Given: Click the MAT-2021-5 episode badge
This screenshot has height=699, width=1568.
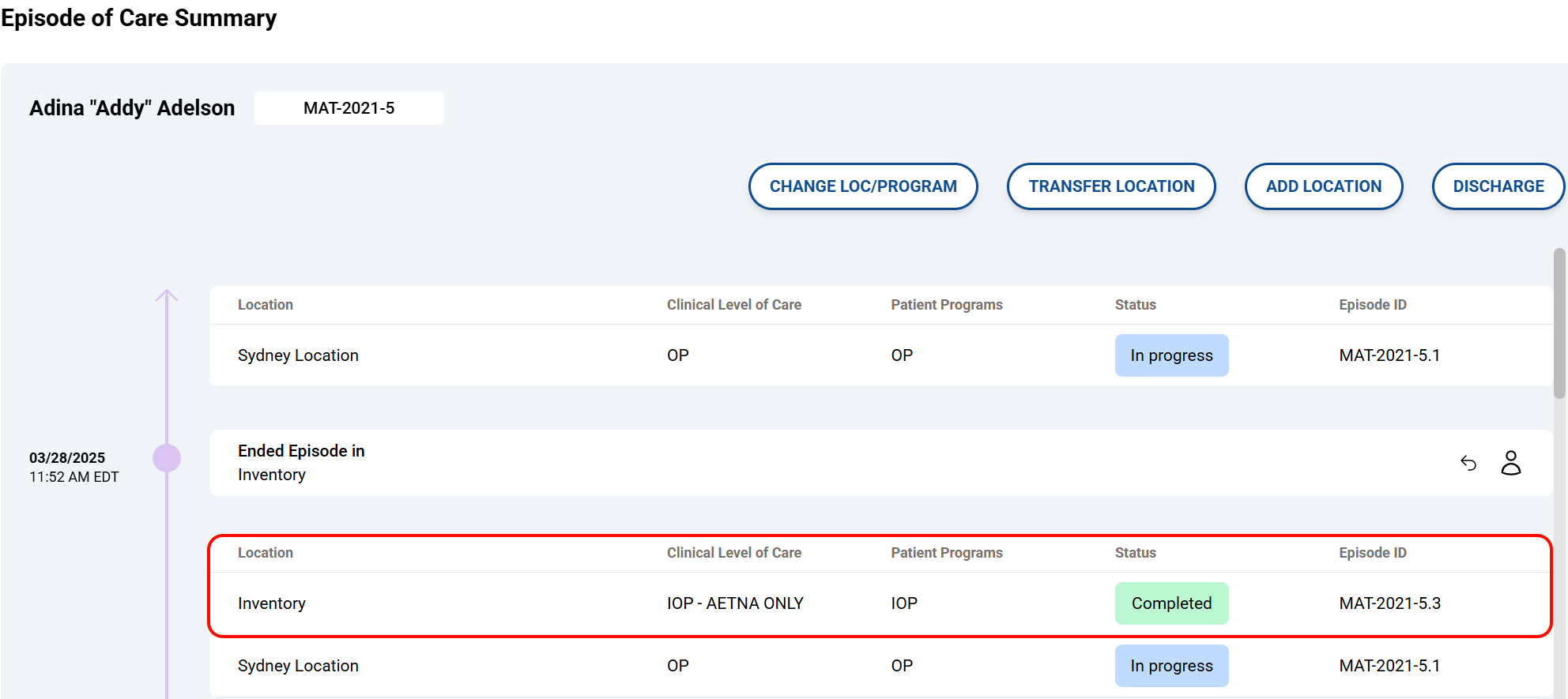Looking at the screenshot, I should coord(349,108).
